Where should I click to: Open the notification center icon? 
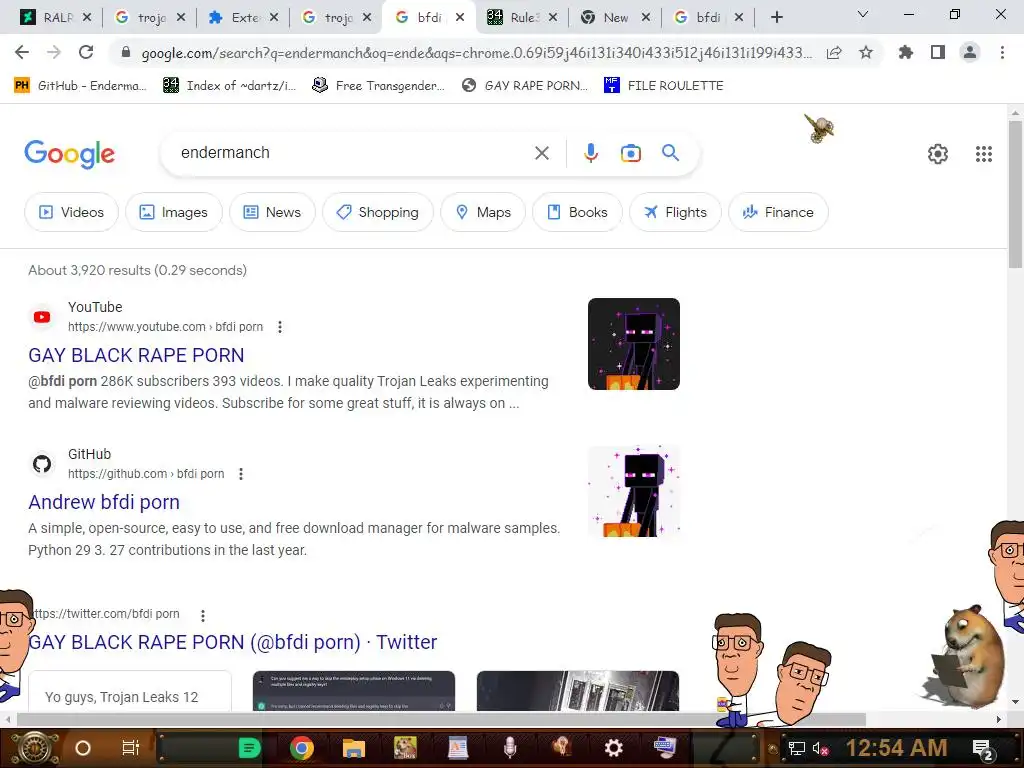(x=982, y=748)
